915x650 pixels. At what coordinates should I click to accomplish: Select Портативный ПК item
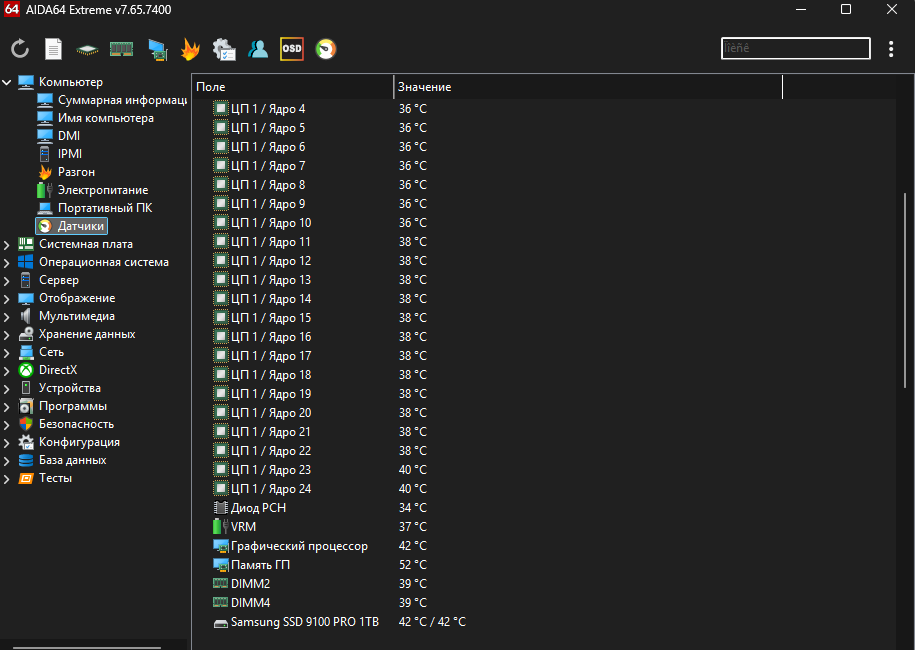(95, 208)
